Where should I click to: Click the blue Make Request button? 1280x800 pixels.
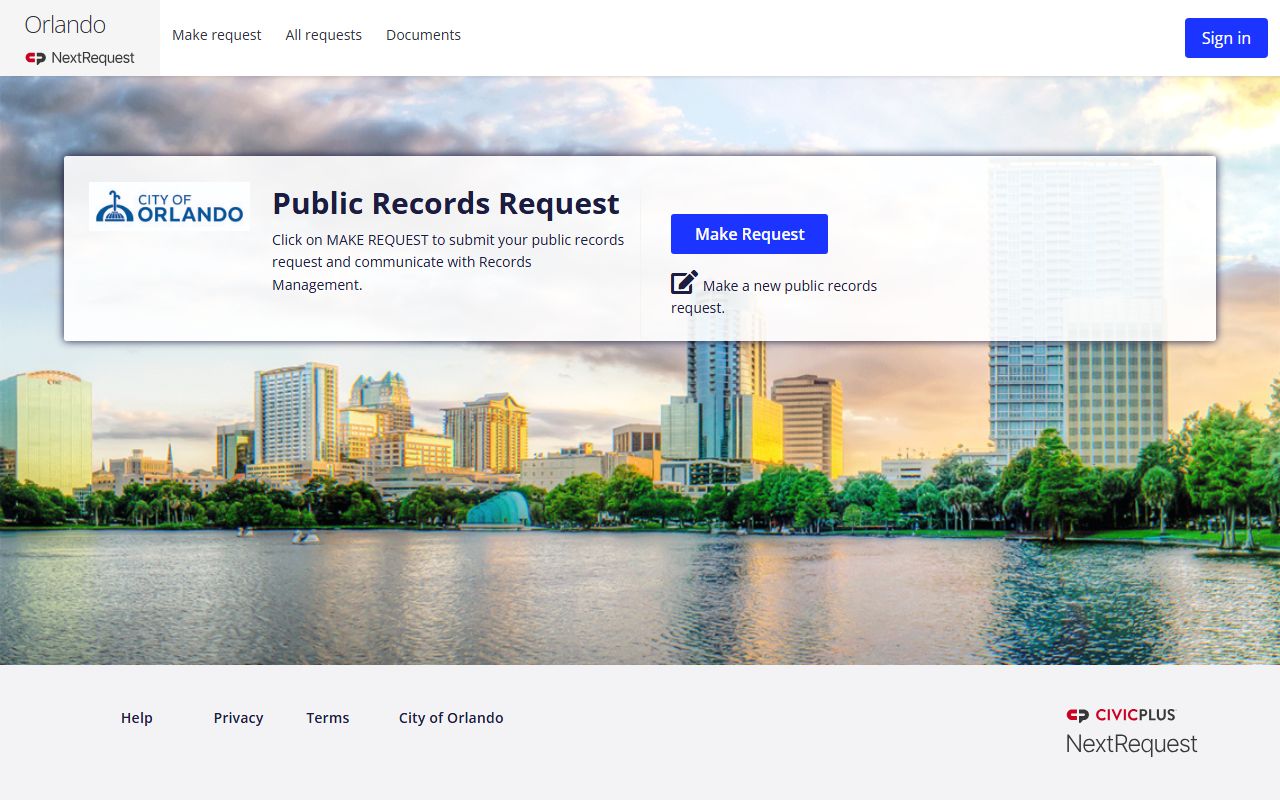(x=749, y=234)
